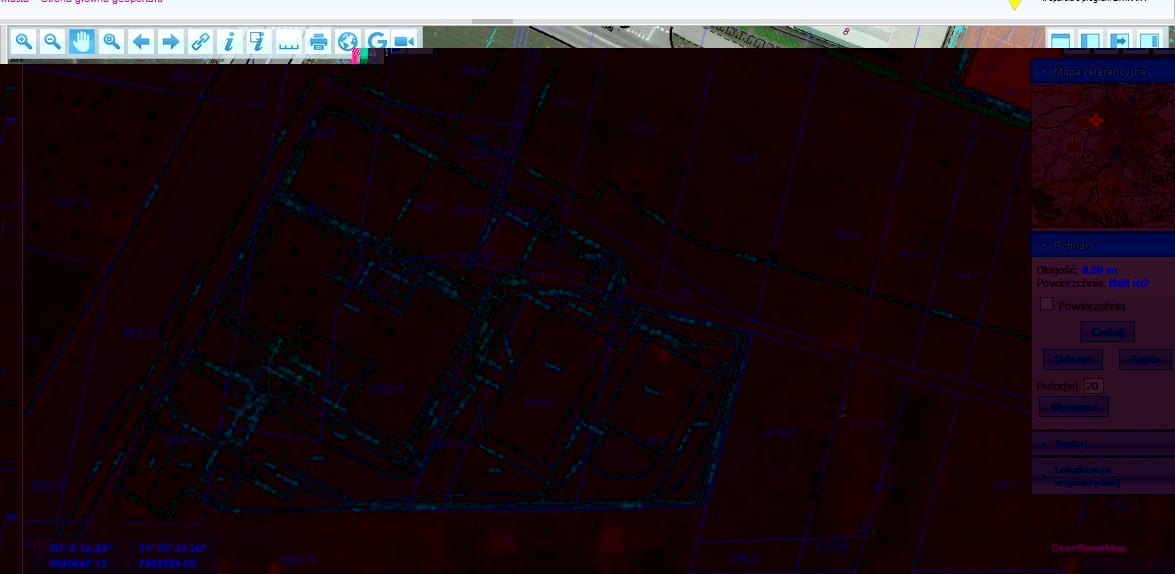Click the Google G icon

pos(377,41)
